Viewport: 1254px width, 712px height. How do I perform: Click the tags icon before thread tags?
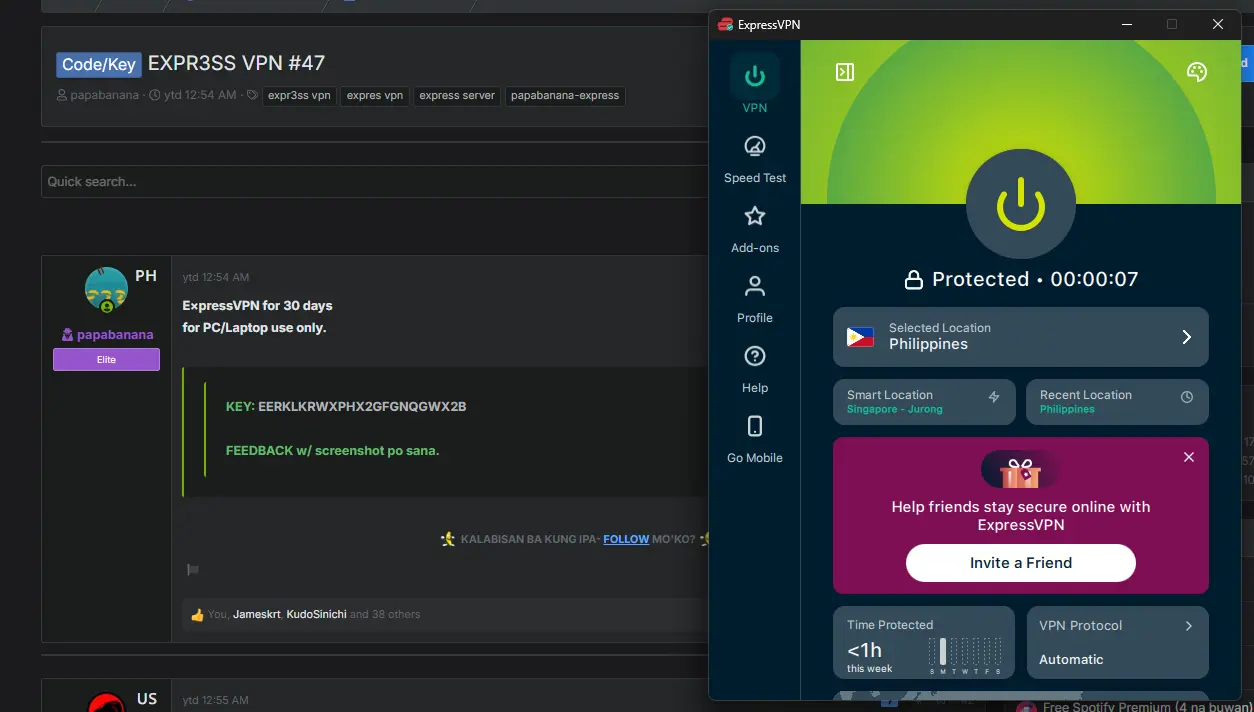coord(252,96)
